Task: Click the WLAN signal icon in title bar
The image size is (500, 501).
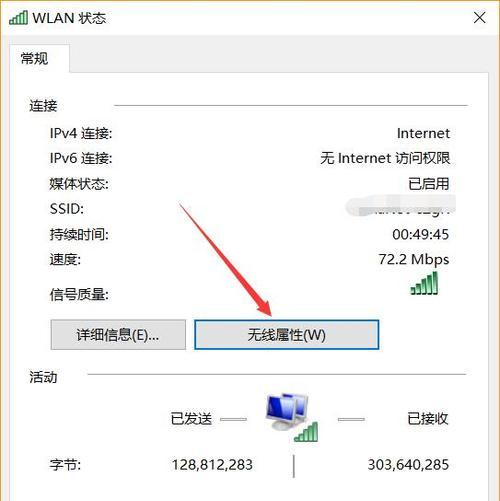Action: coord(18,18)
